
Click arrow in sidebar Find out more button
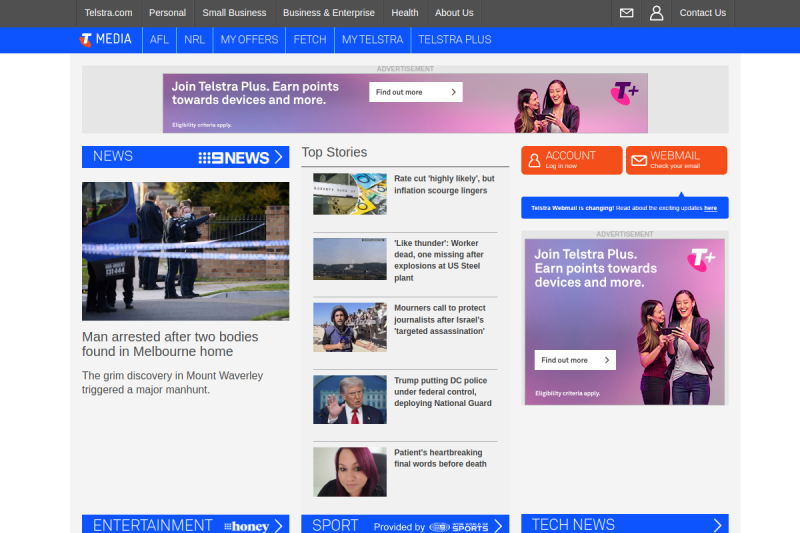pyautogui.click(x=607, y=360)
